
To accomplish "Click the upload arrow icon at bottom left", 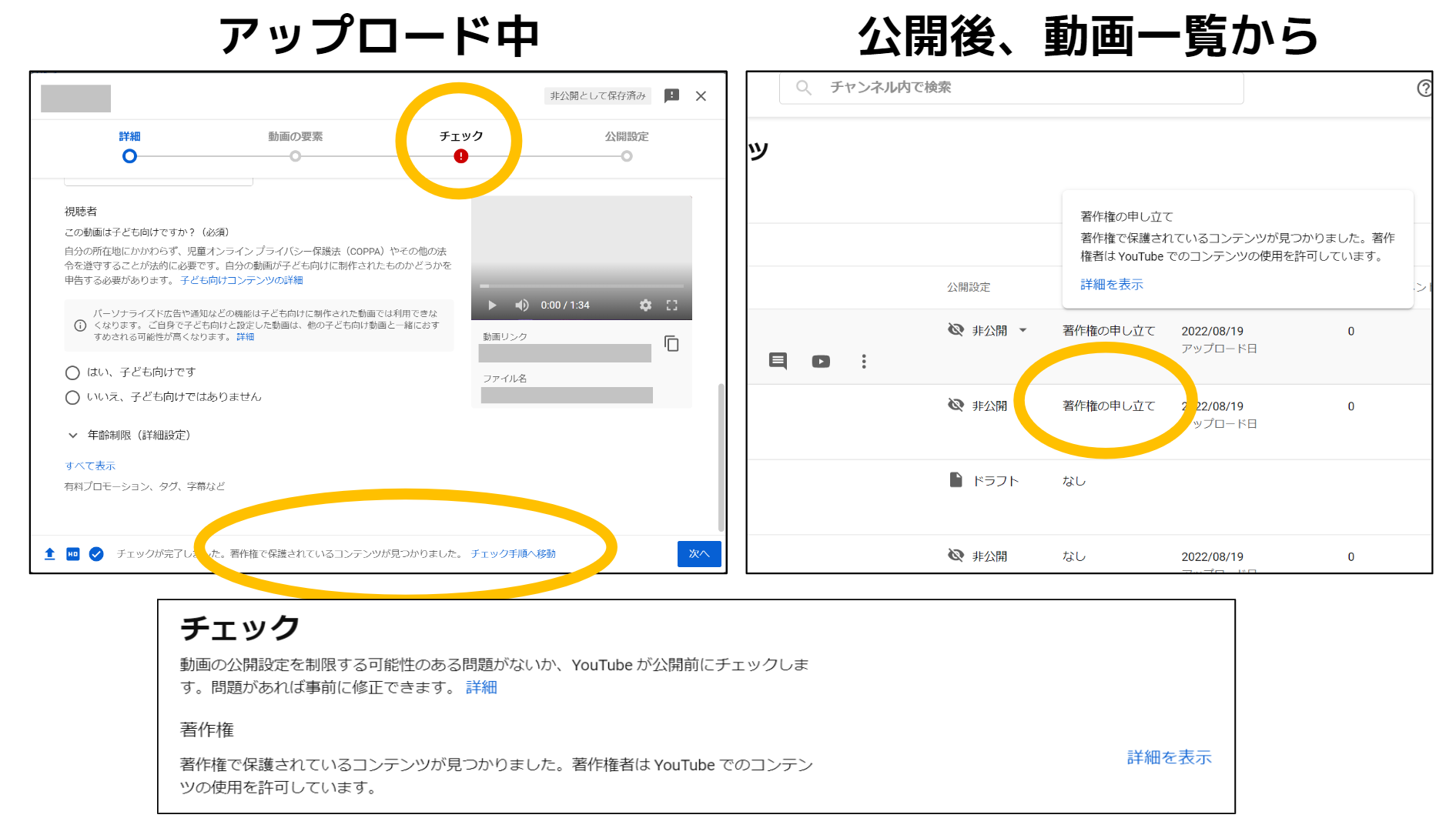I will point(49,554).
